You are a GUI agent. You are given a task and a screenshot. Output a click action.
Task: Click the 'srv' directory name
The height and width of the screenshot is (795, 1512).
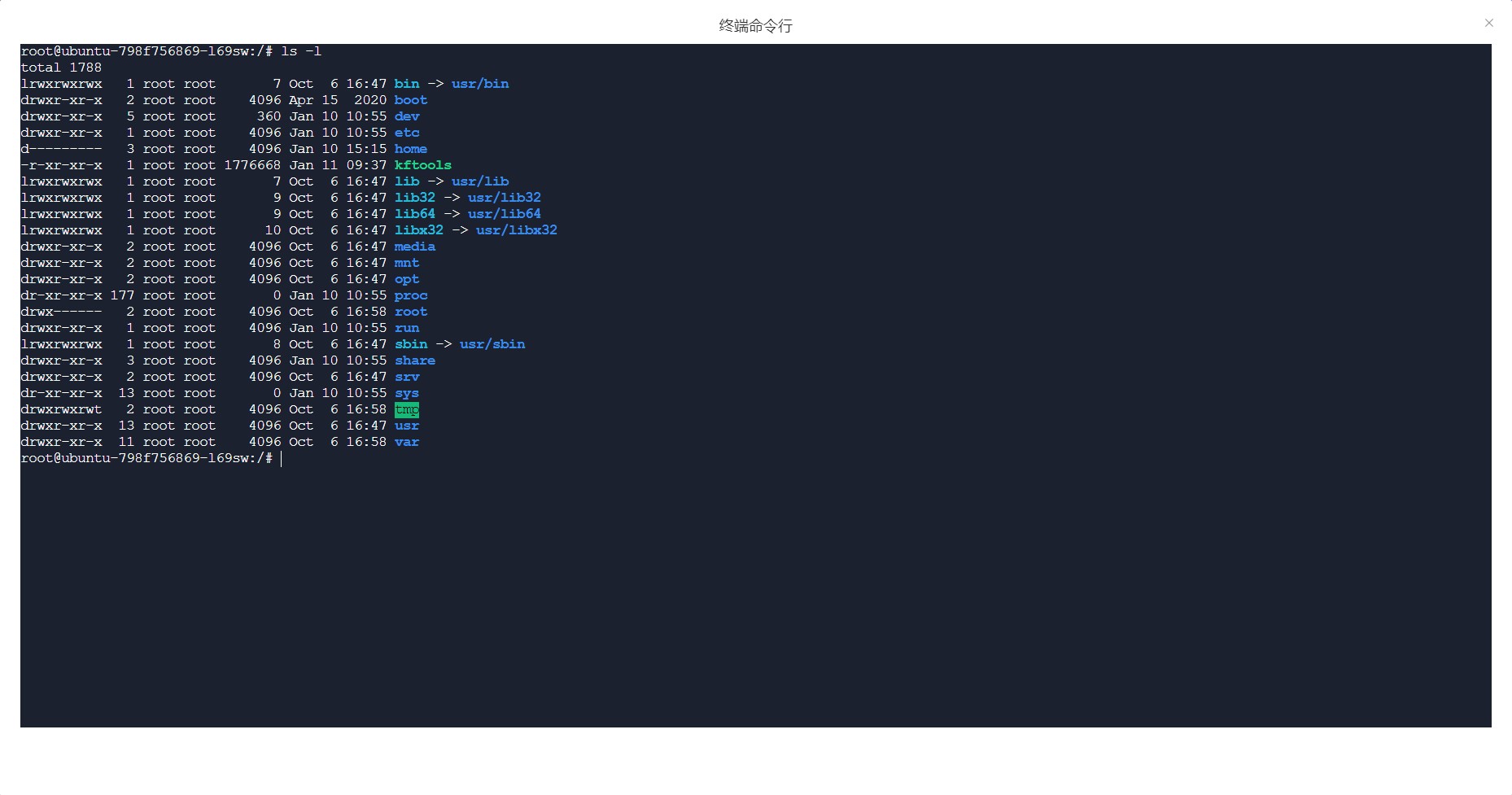click(407, 377)
